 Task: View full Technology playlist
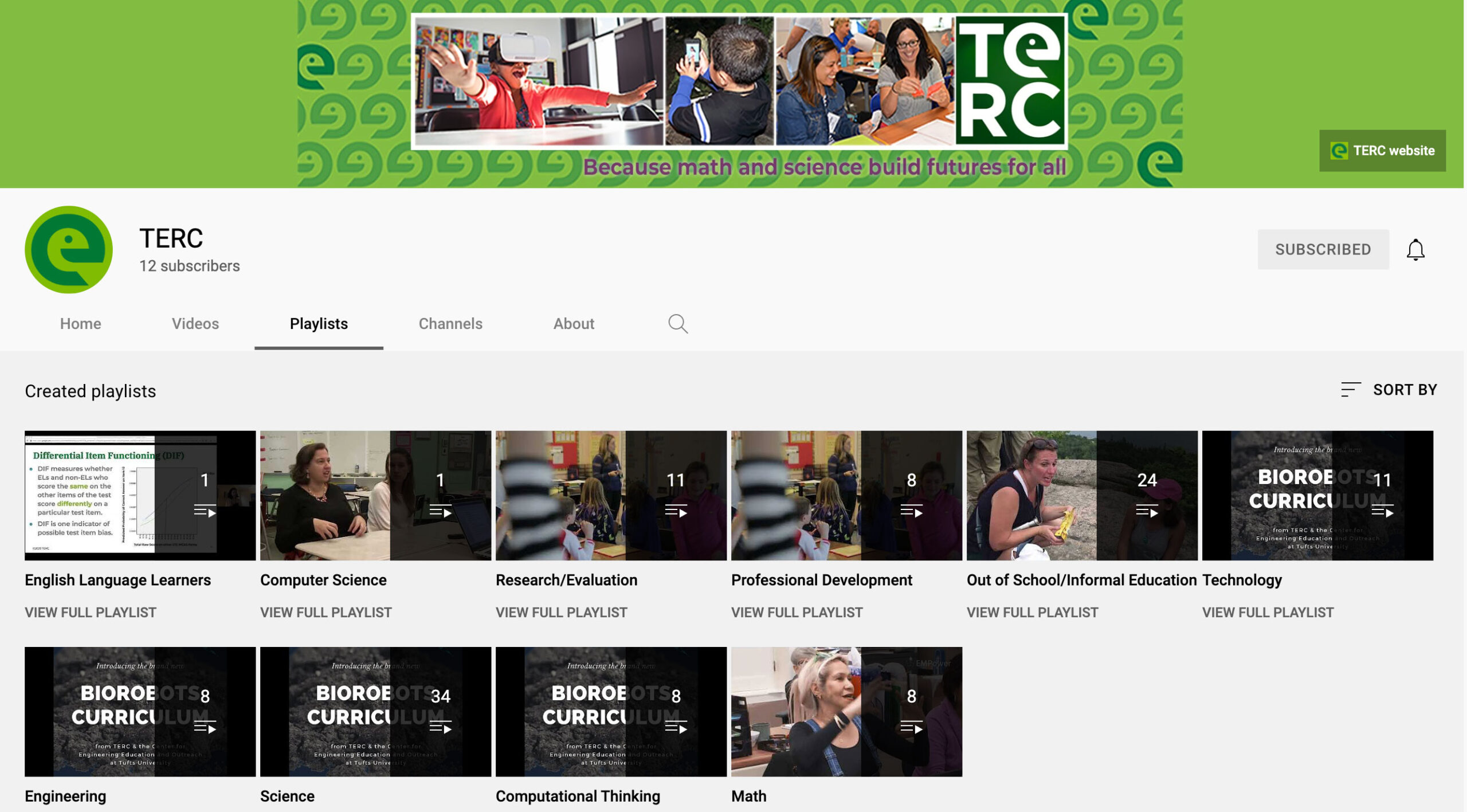(x=1268, y=612)
